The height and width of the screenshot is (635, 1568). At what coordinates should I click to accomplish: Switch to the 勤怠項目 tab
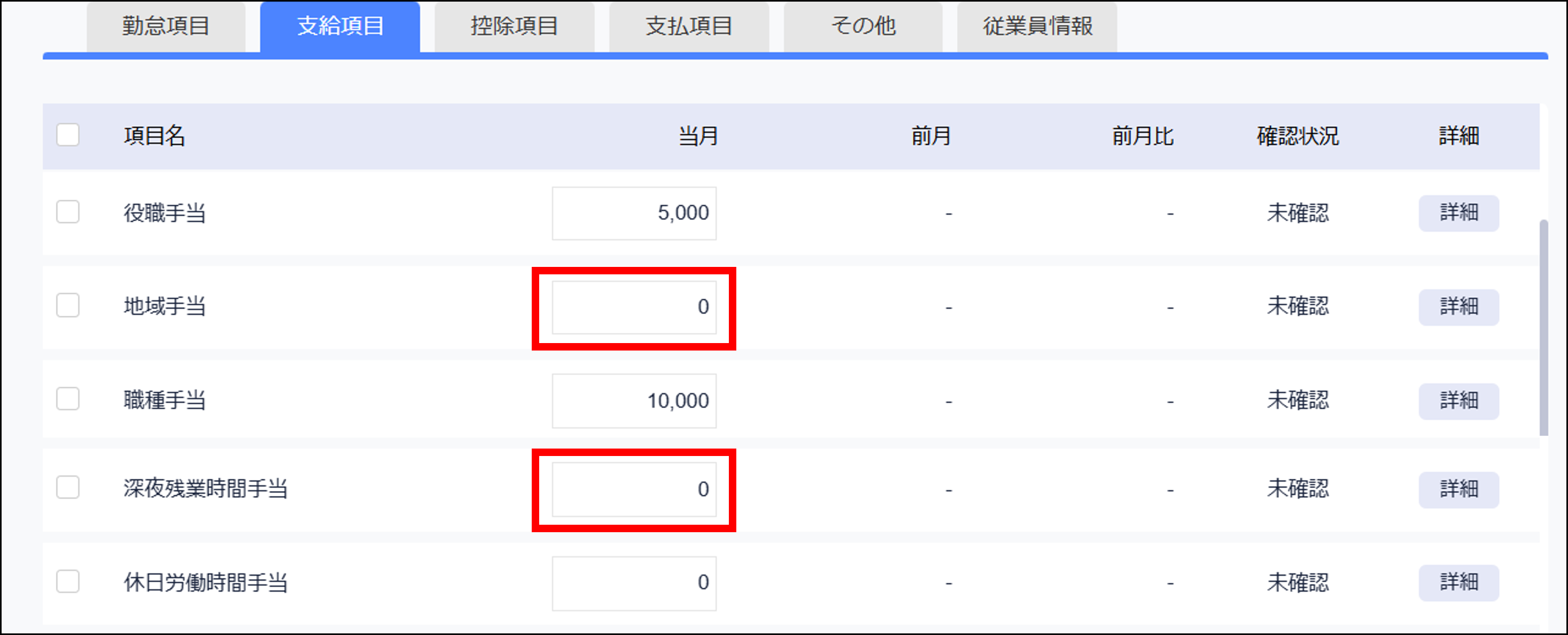pyautogui.click(x=166, y=26)
